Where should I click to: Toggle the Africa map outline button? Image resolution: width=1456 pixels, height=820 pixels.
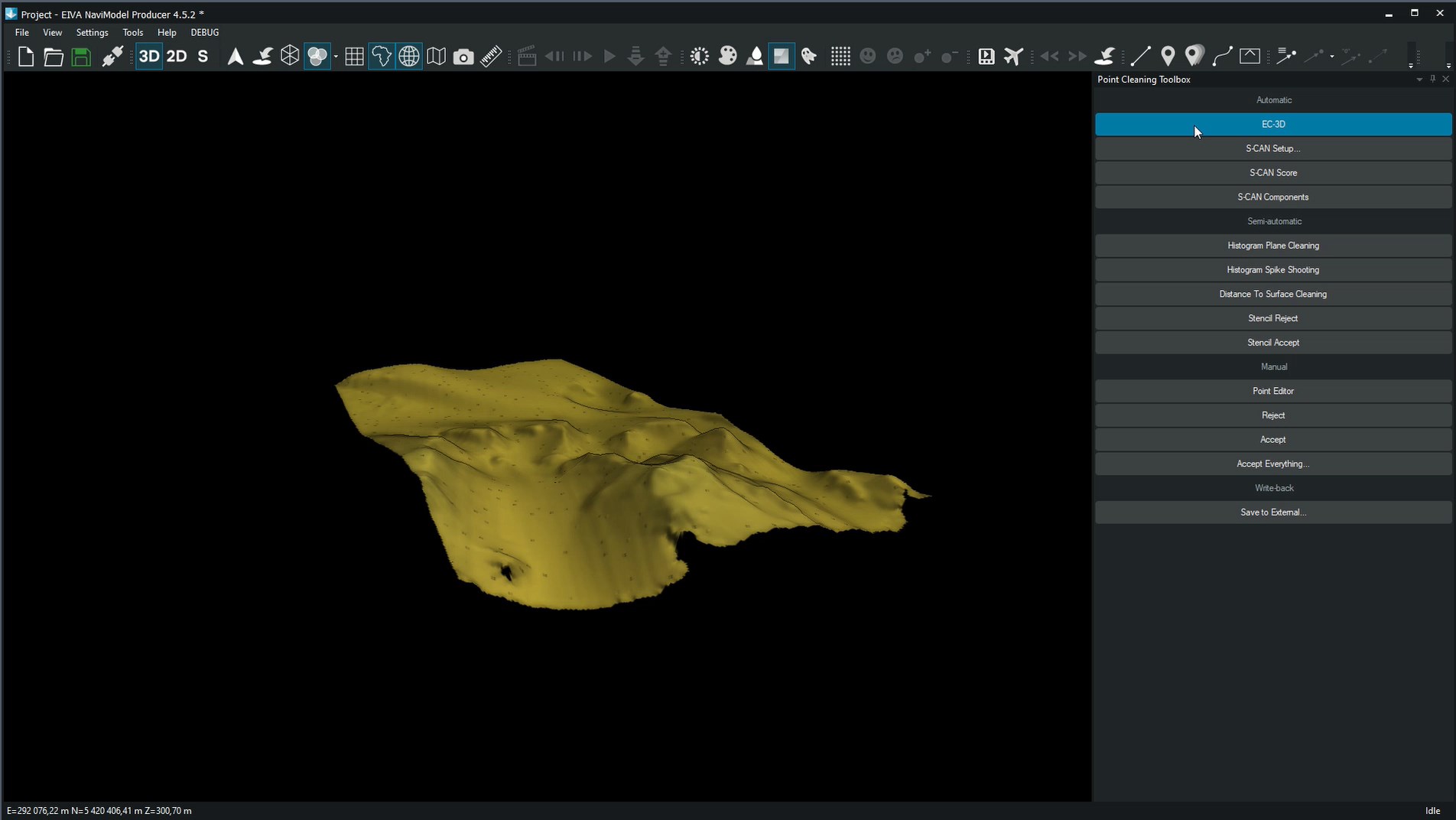point(381,56)
